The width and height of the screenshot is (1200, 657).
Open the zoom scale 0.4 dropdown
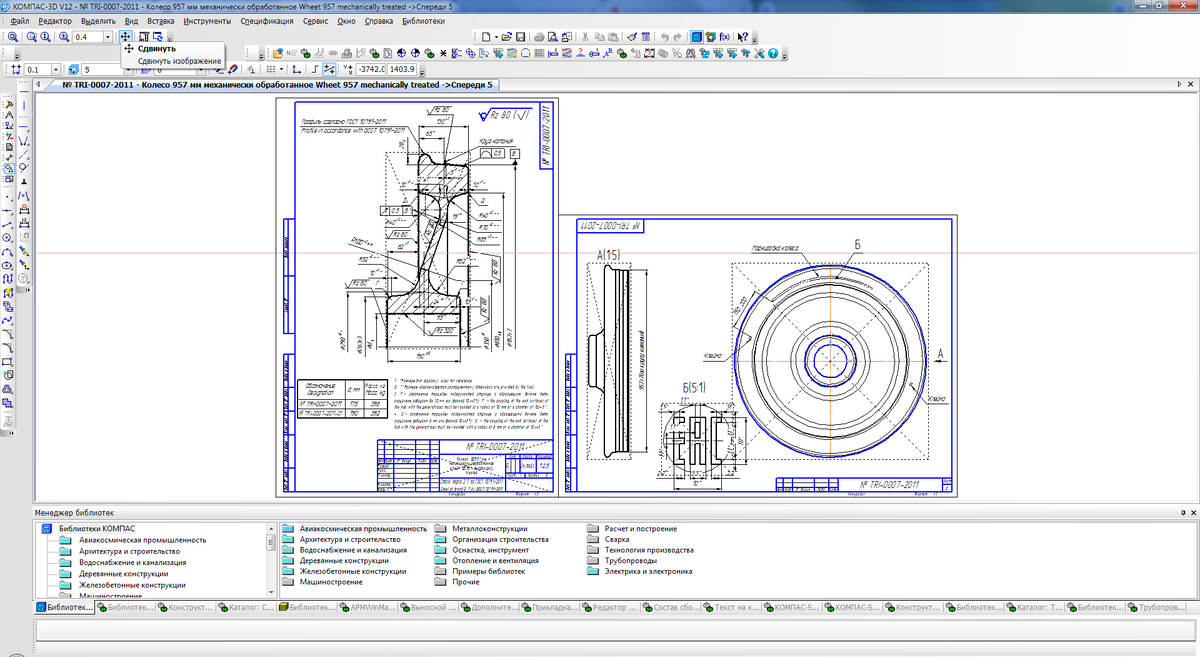pyautogui.click(x=107, y=37)
